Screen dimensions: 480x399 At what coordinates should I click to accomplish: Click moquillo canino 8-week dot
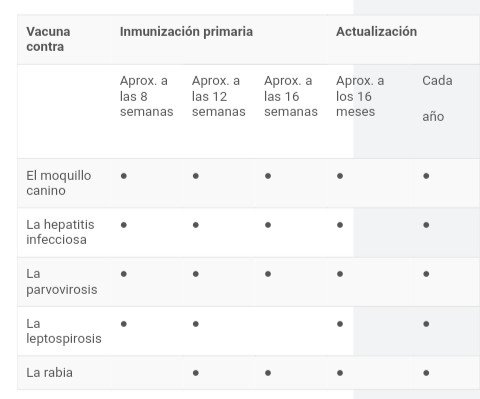point(124,176)
